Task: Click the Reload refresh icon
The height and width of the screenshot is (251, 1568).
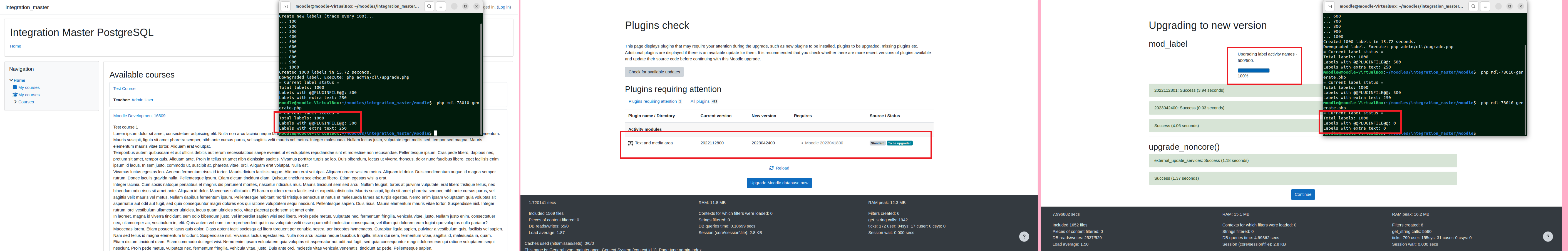Action: [771, 168]
